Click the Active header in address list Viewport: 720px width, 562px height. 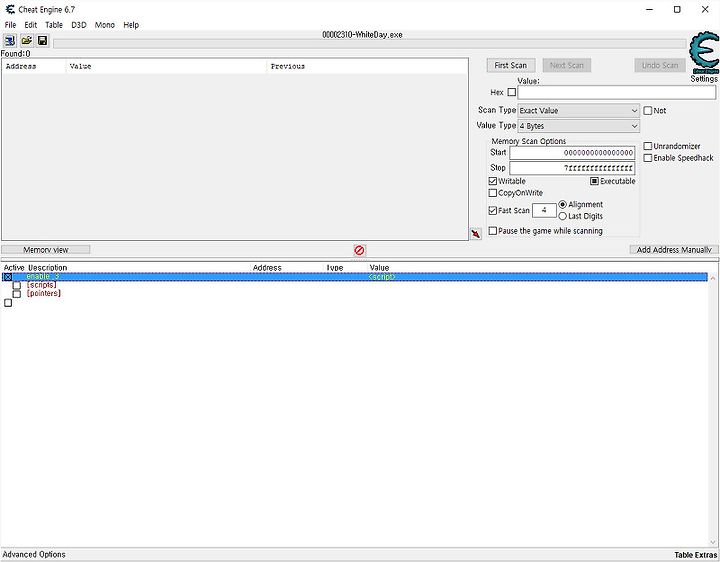click(x=14, y=268)
